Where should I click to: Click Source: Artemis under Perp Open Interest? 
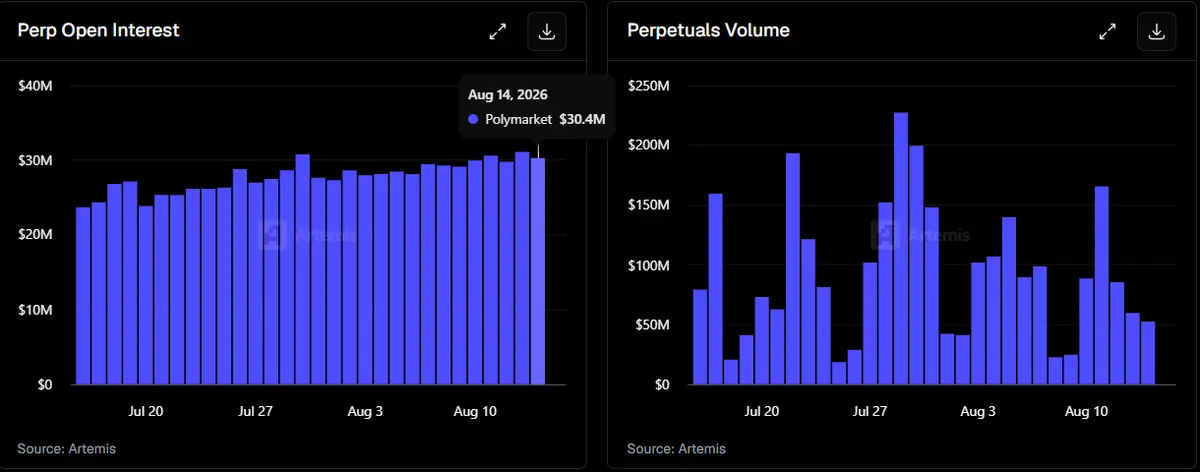tap(66, 449)
